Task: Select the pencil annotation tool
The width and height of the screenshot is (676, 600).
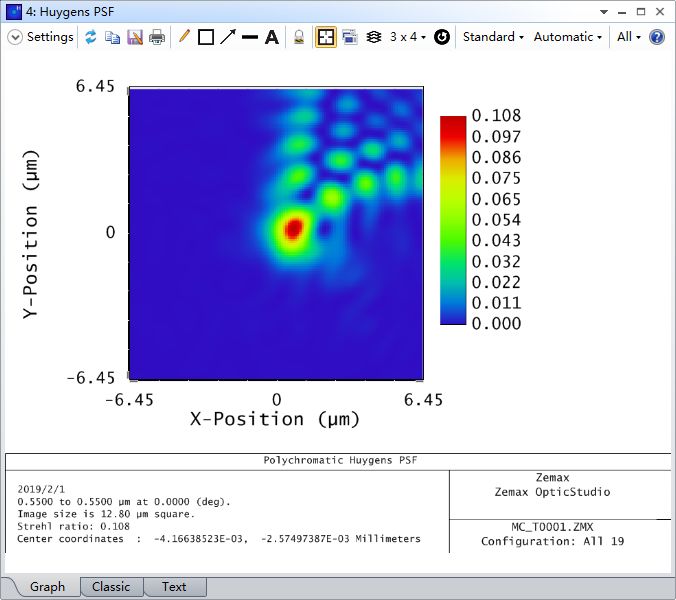Action: coord(184,37)
